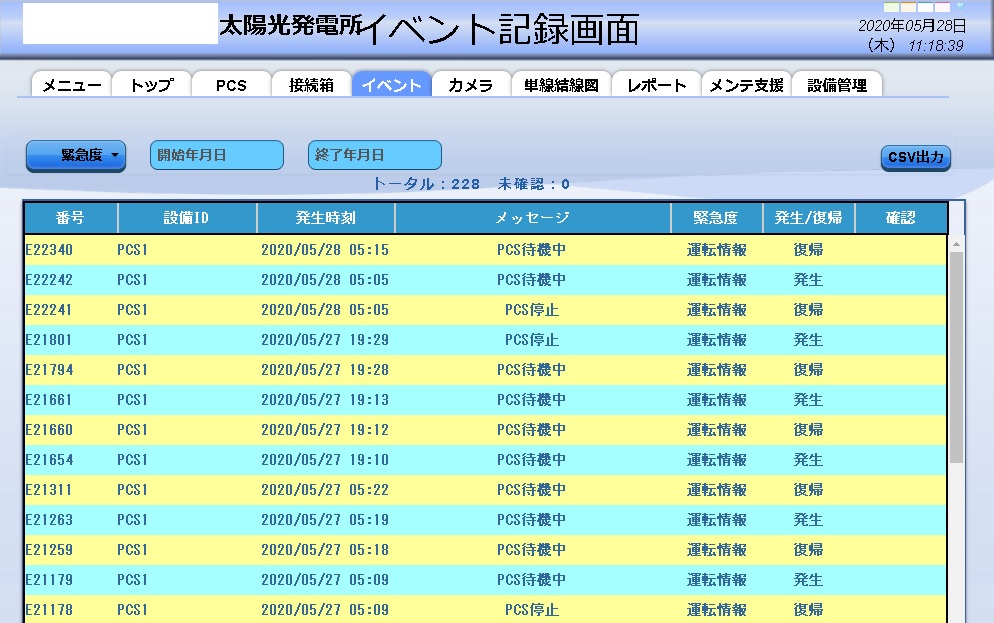Image resolution: width=994 pixels, height=623 pixels.
Task: Select the レポート tab
Action: click(x=656, y=85)
